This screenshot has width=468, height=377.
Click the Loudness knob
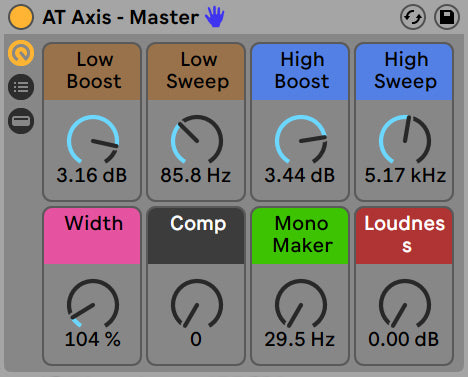(405, 304)
